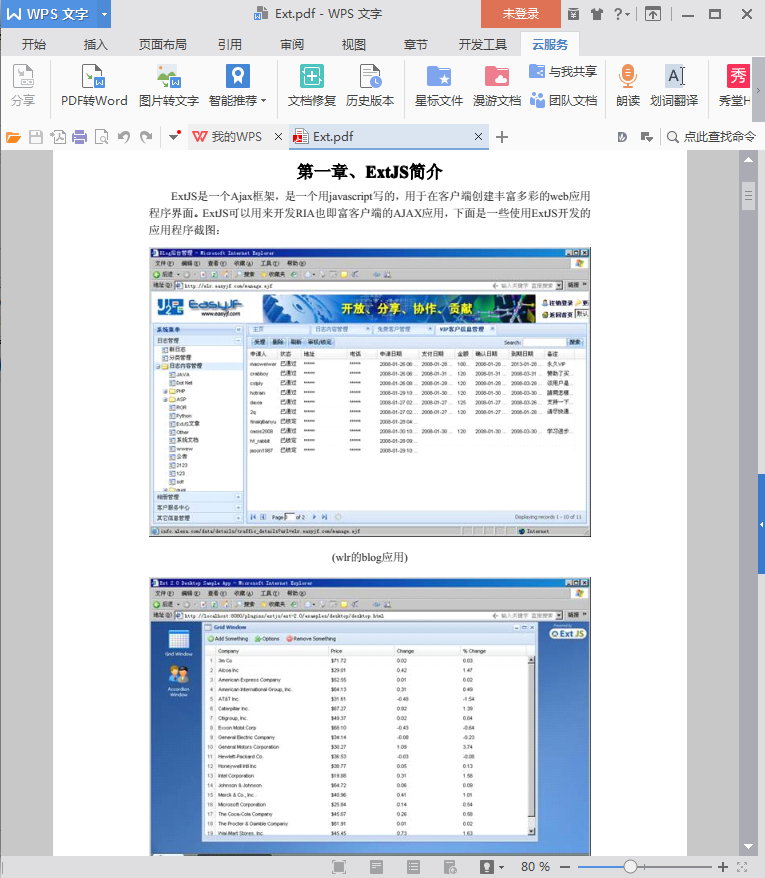The image size is (765, 878).
Task: Close the Ext.pdf tab
Action: [x=478, y=137]
